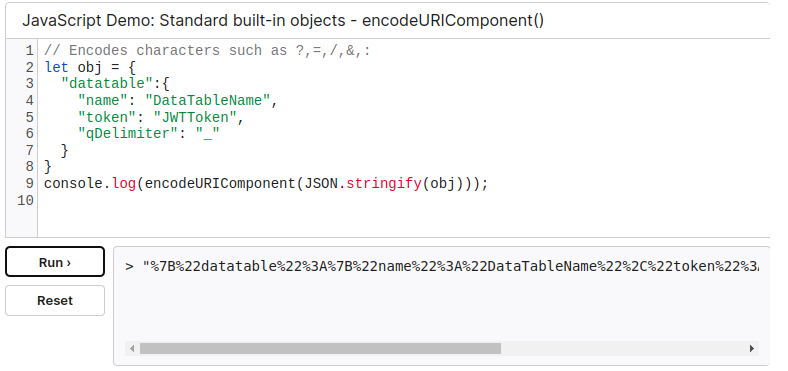
Task: Click the empty scrollbar track right of thumb
Action: click(x=623, y=348)
